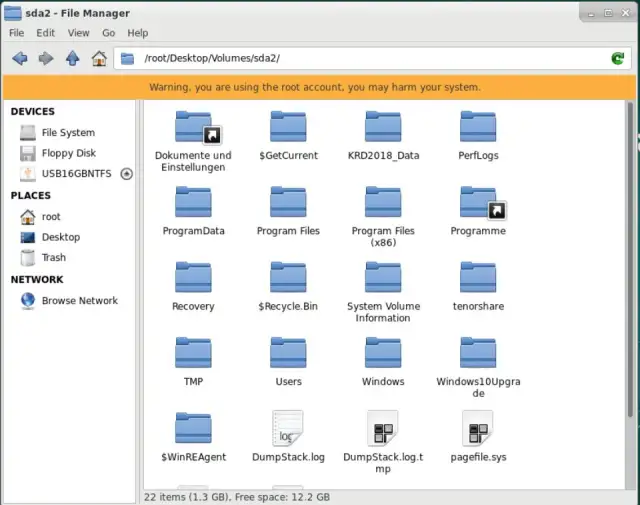The image size is (640, 505).
Task: Go up to parent folder
Action: (x=72, y=59)
